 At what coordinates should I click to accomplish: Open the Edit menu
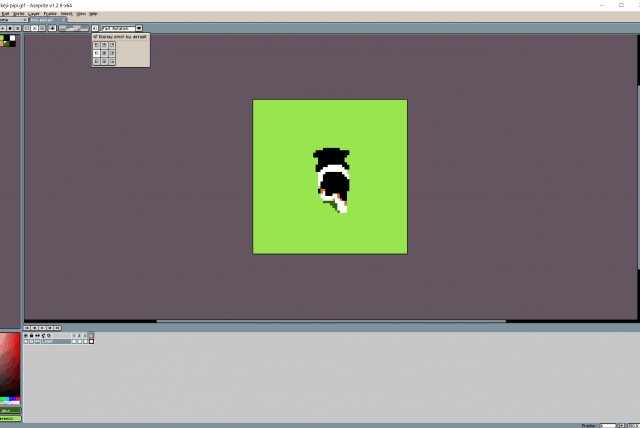6,14
